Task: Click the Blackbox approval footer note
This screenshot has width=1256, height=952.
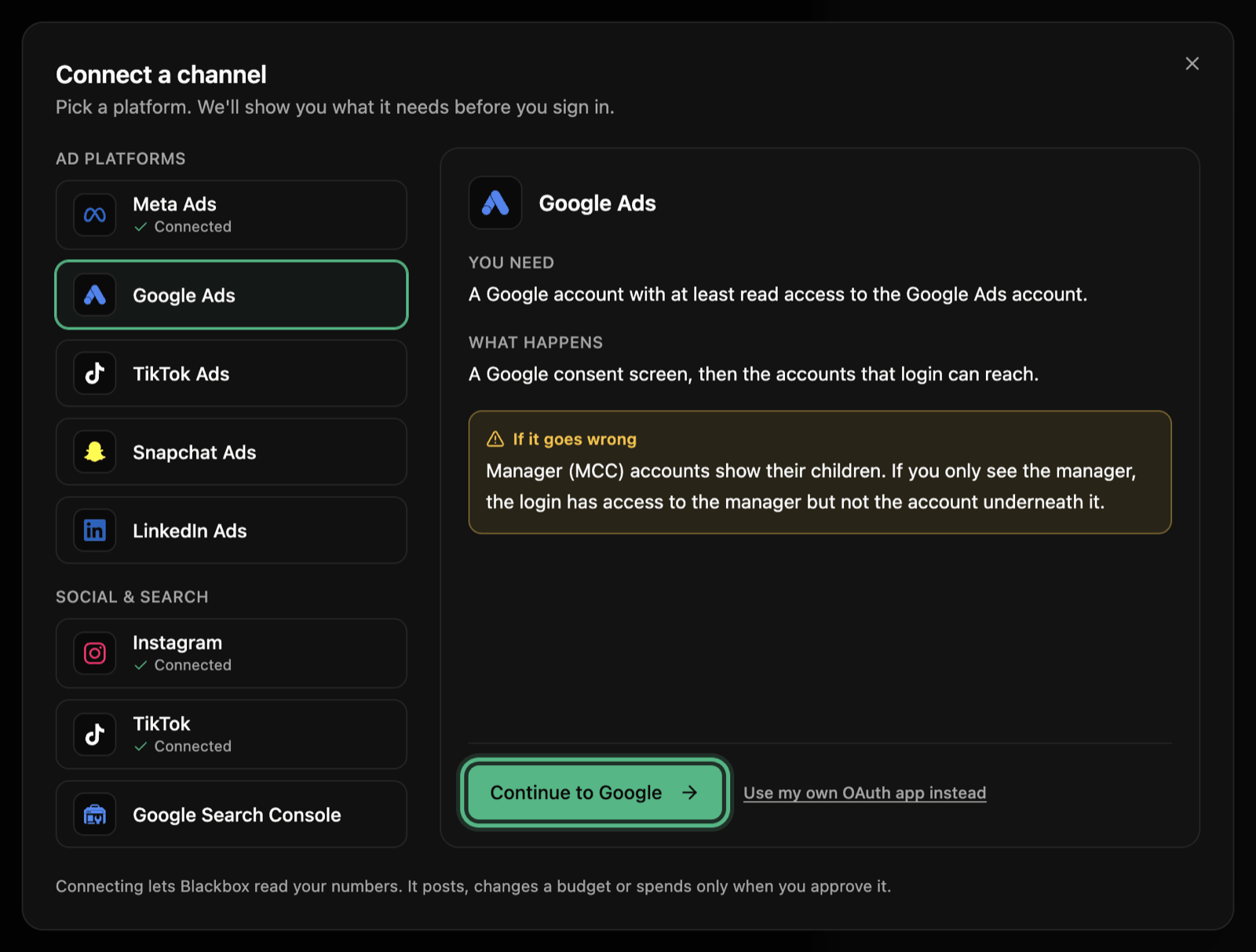Action: click(x=473, y=887)
